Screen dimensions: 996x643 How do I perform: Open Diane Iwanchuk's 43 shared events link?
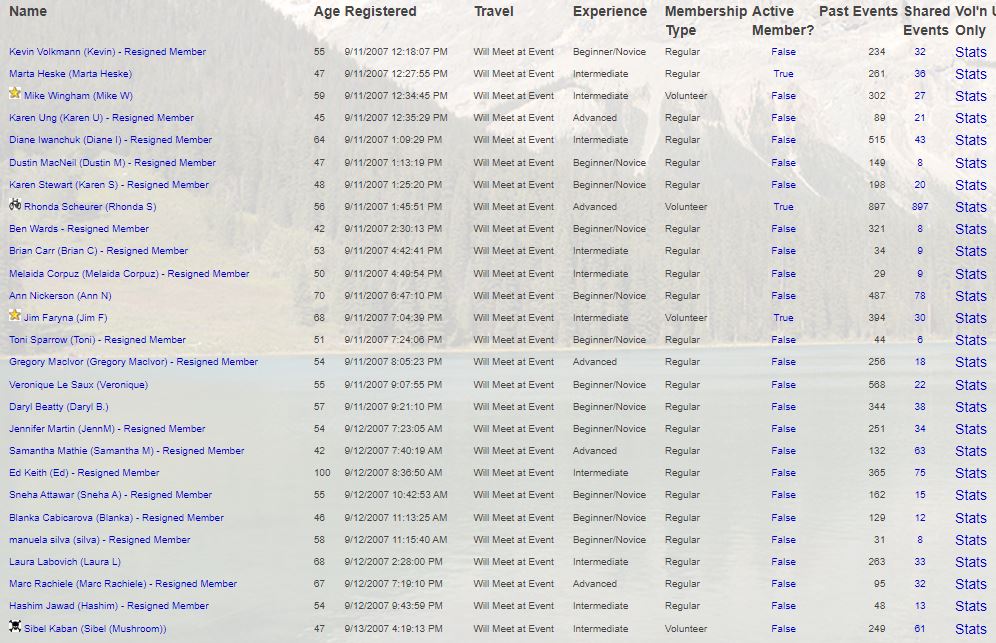(920, 140)
